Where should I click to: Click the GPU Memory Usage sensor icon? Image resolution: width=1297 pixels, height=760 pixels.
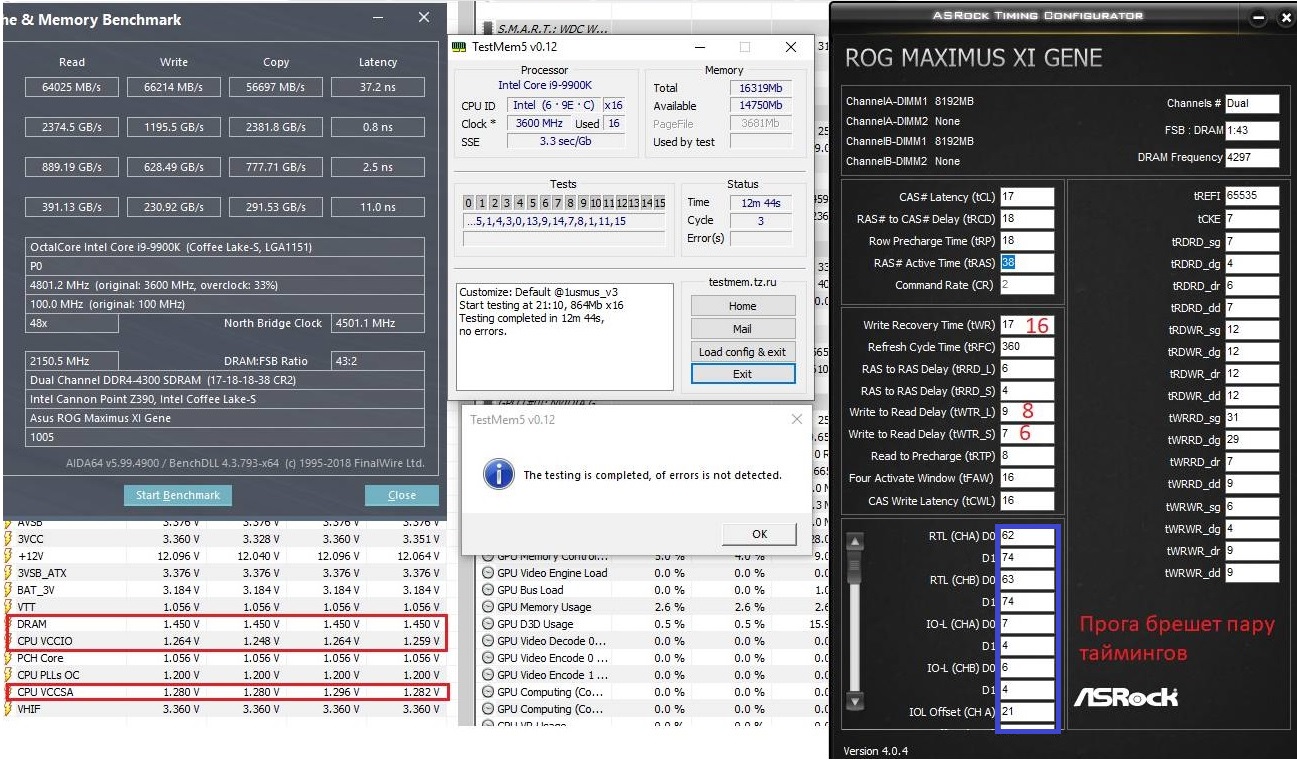pyautogui.click(x=488, y=607)
